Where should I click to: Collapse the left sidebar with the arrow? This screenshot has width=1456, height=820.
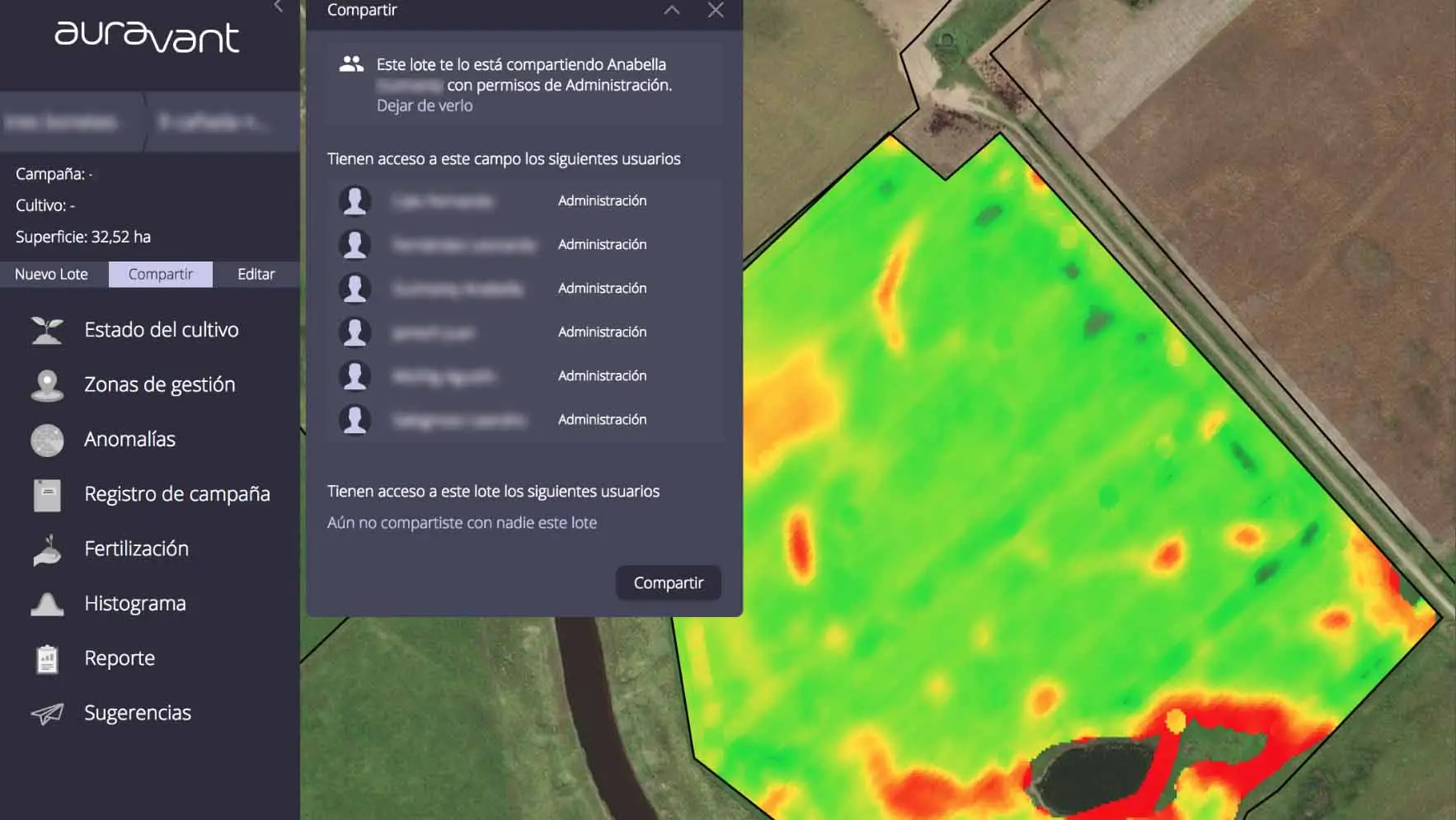[279, 7]
